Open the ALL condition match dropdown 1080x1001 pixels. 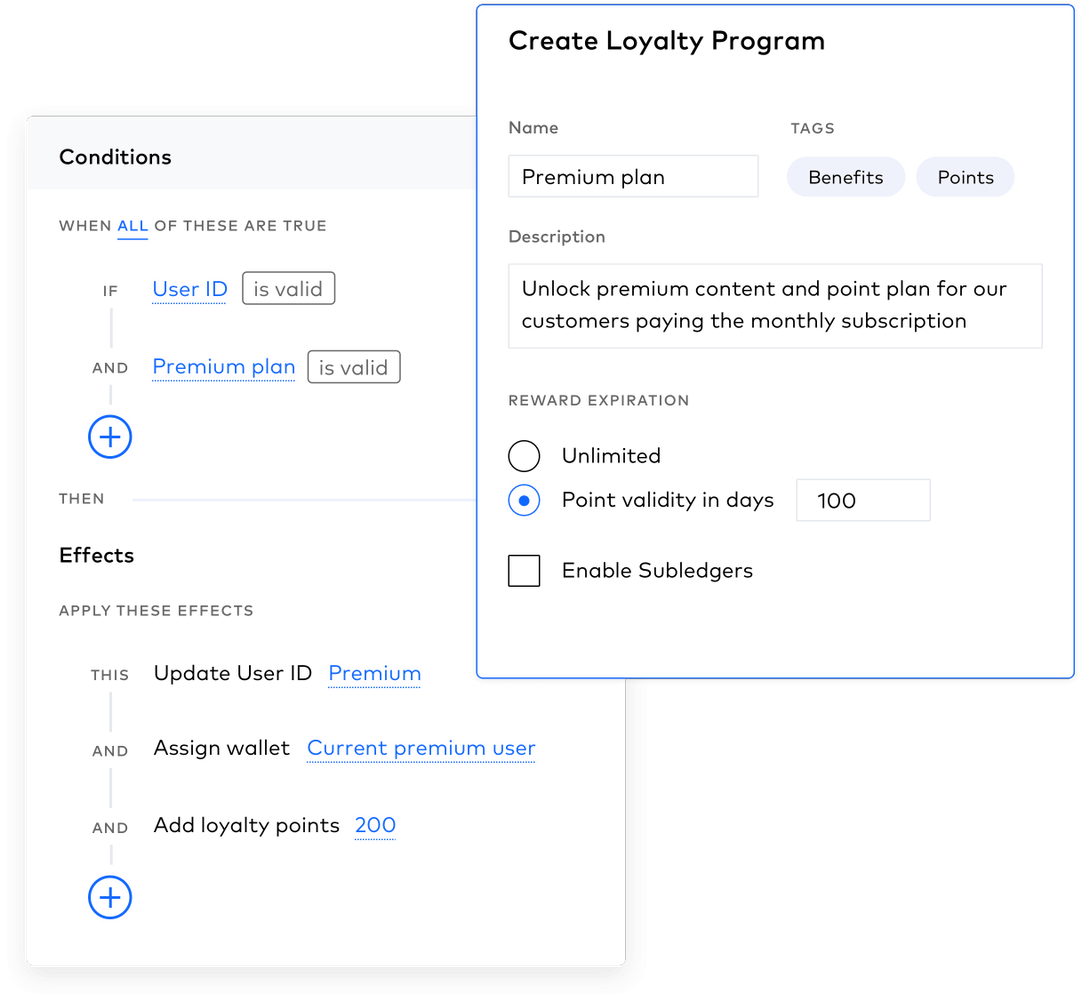[132, 226]
